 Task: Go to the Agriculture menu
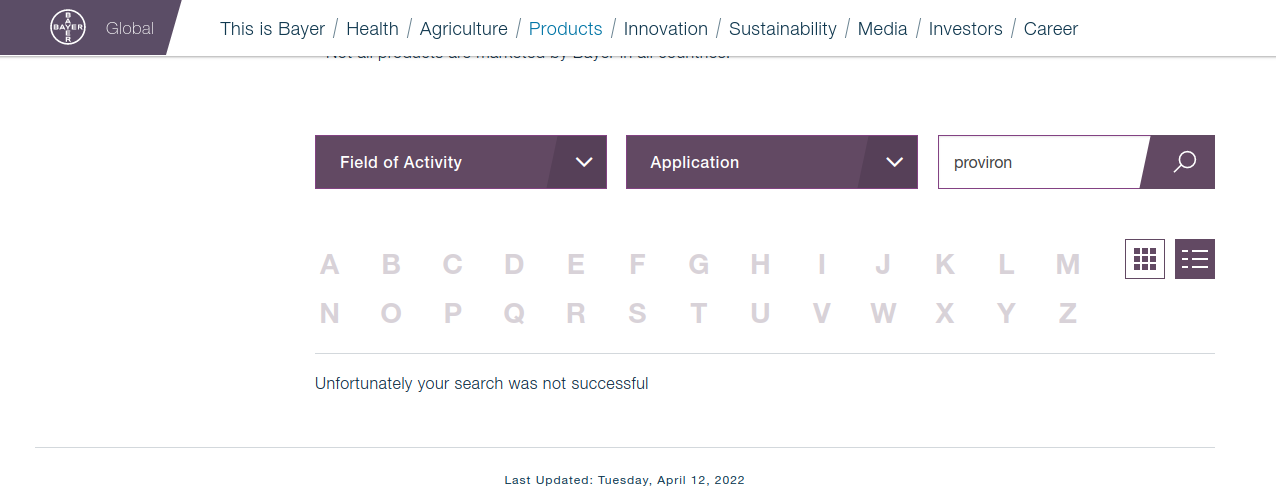463,29
